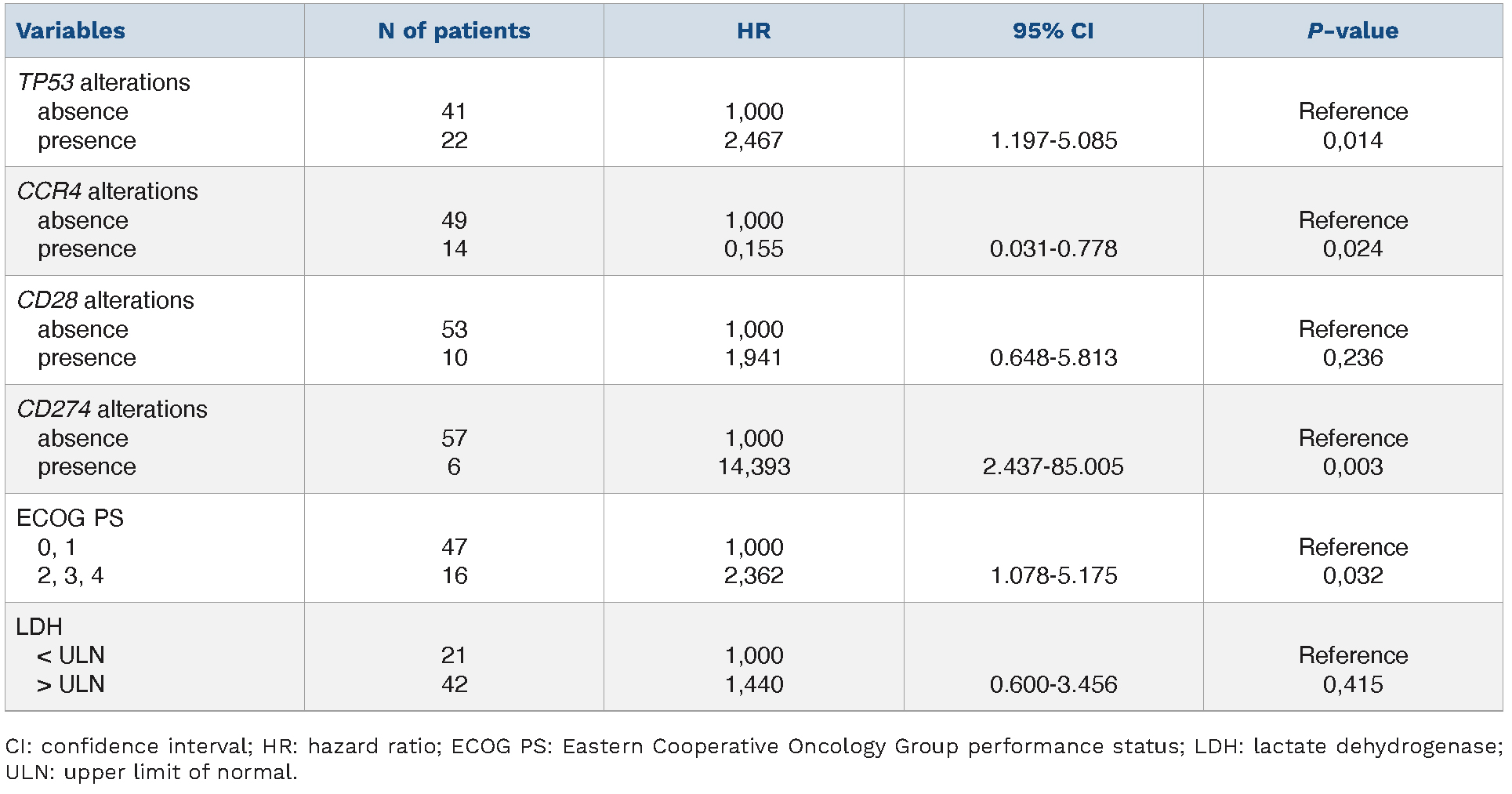1512x794 pixels.
Task: Click the Variables column header
Action: click(71, 31)
